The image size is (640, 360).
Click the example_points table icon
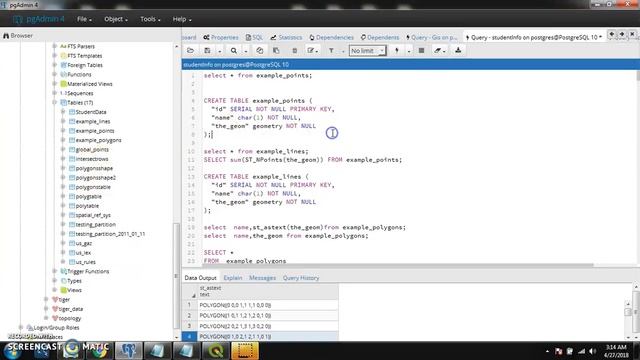[x=72, y=131]
